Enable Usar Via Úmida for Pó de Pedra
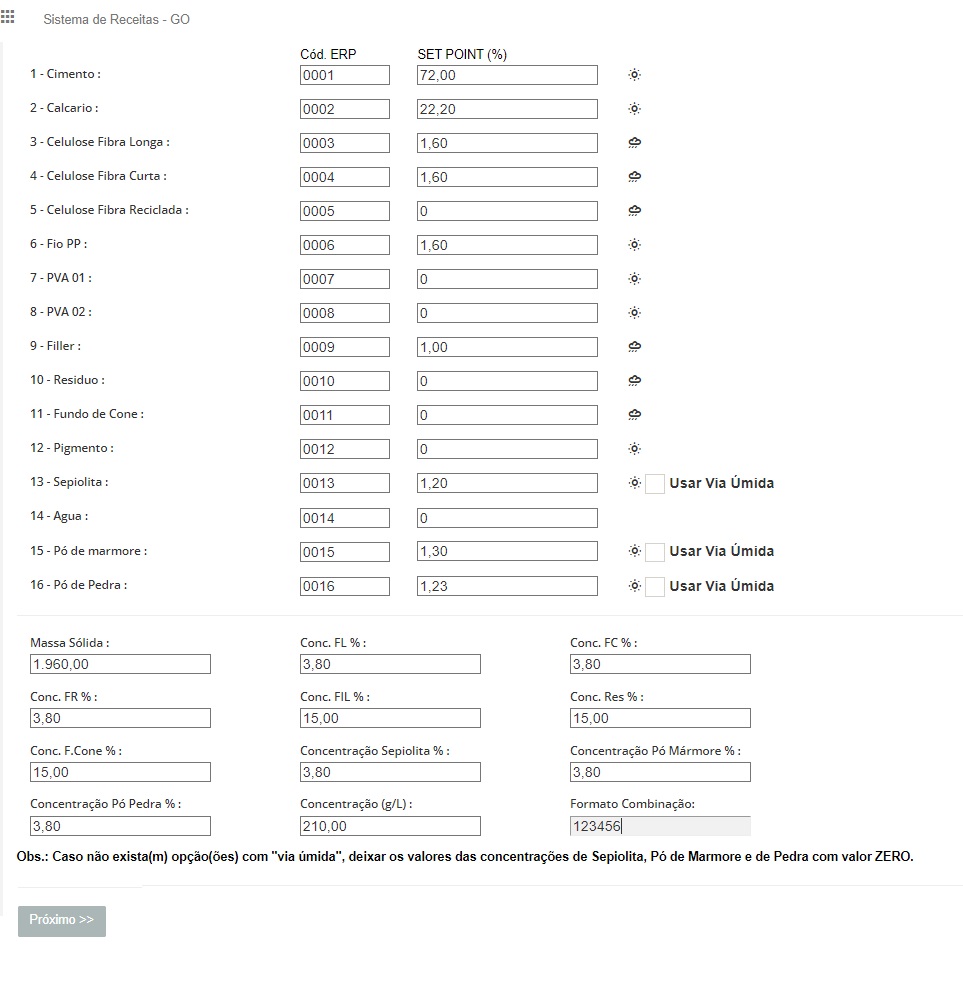 (655, 586)
